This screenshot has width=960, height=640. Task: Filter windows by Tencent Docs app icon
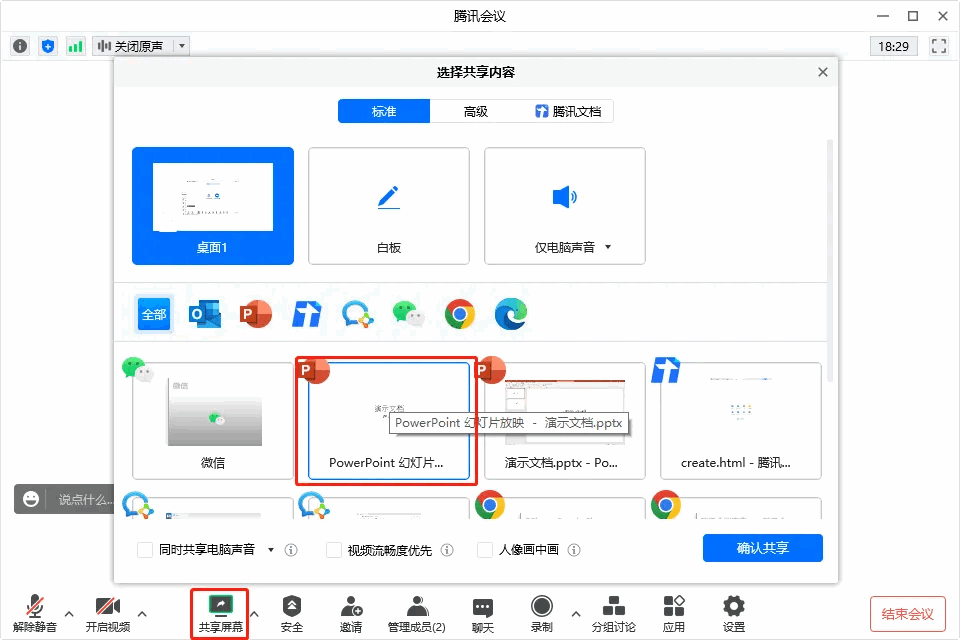307,314
